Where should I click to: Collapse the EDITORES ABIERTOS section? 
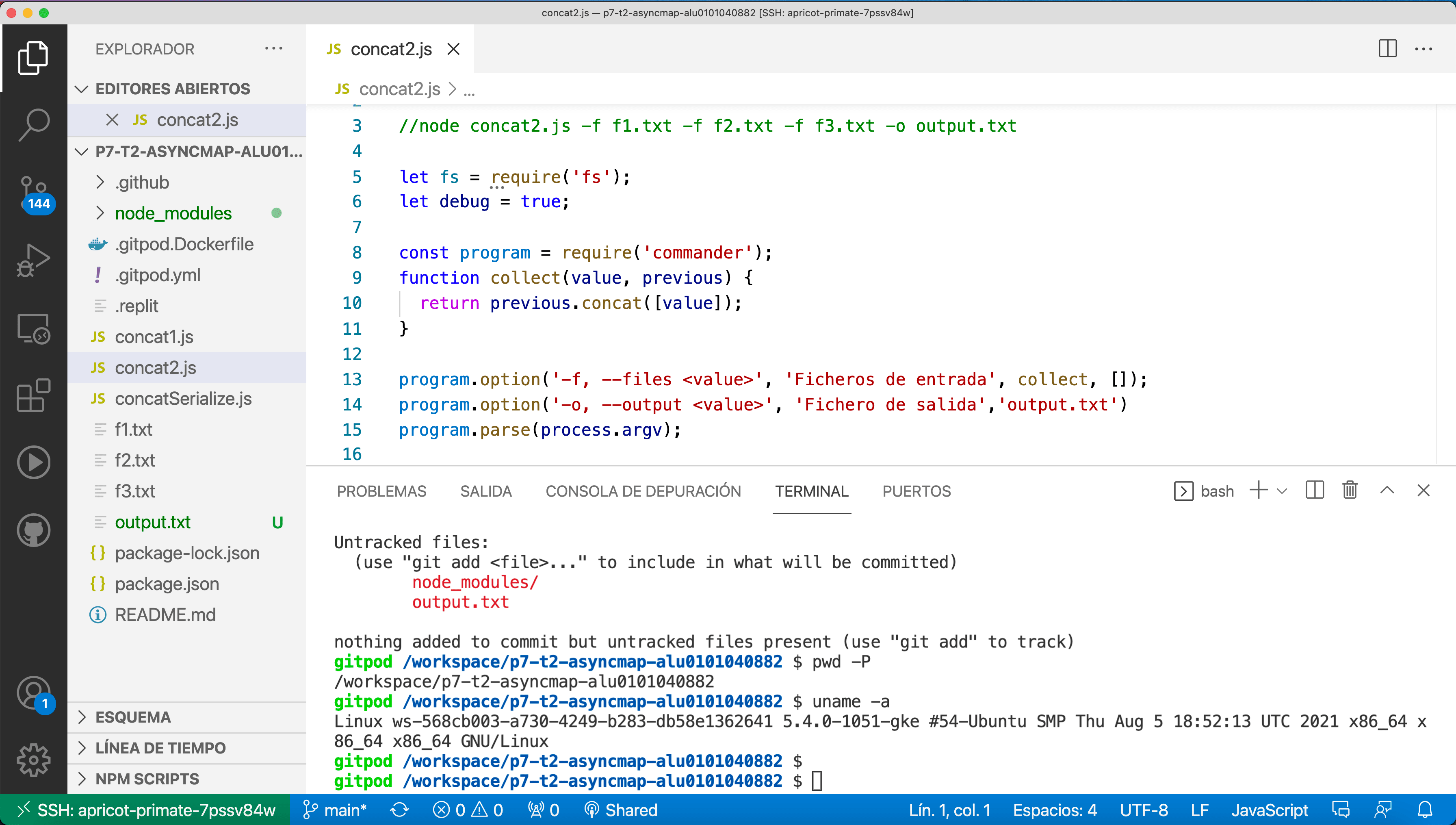click(172, 89)
